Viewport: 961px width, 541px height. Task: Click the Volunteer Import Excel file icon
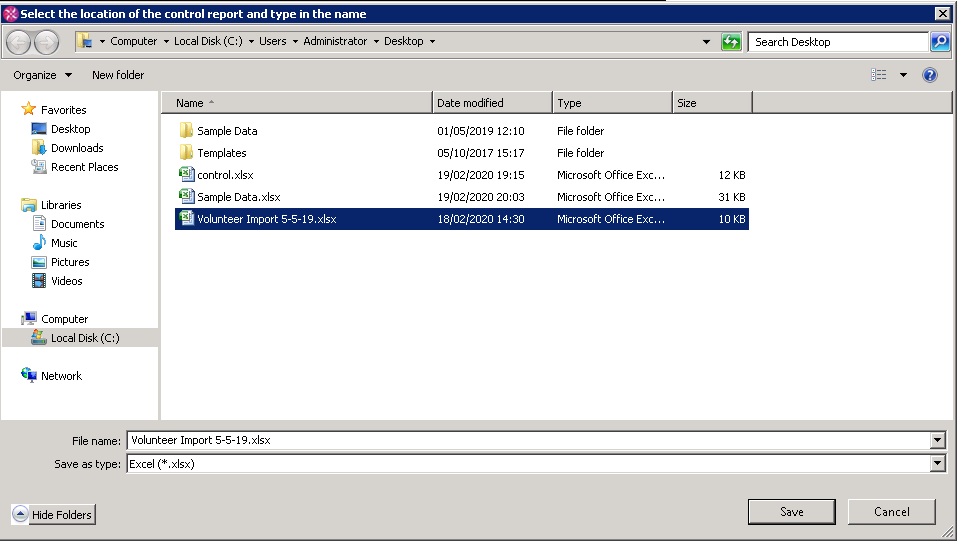(186, 219)
